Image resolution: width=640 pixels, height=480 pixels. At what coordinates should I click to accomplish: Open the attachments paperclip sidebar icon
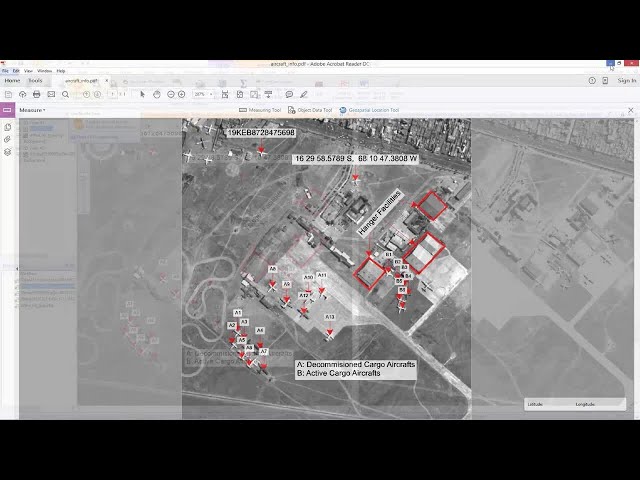(7, 140)
